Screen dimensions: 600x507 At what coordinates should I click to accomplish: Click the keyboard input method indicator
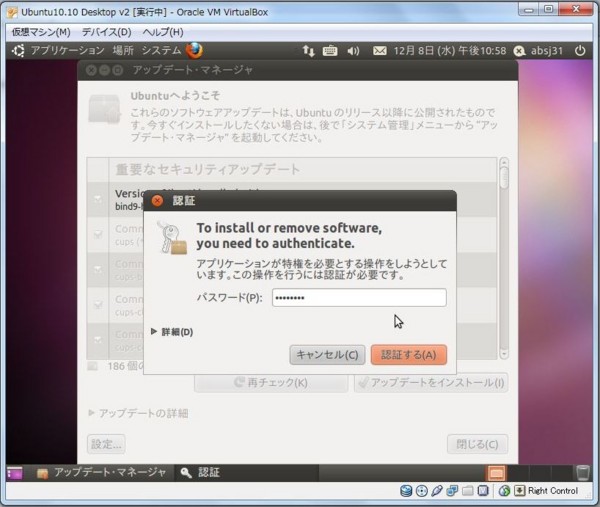[x=330, y=51]
